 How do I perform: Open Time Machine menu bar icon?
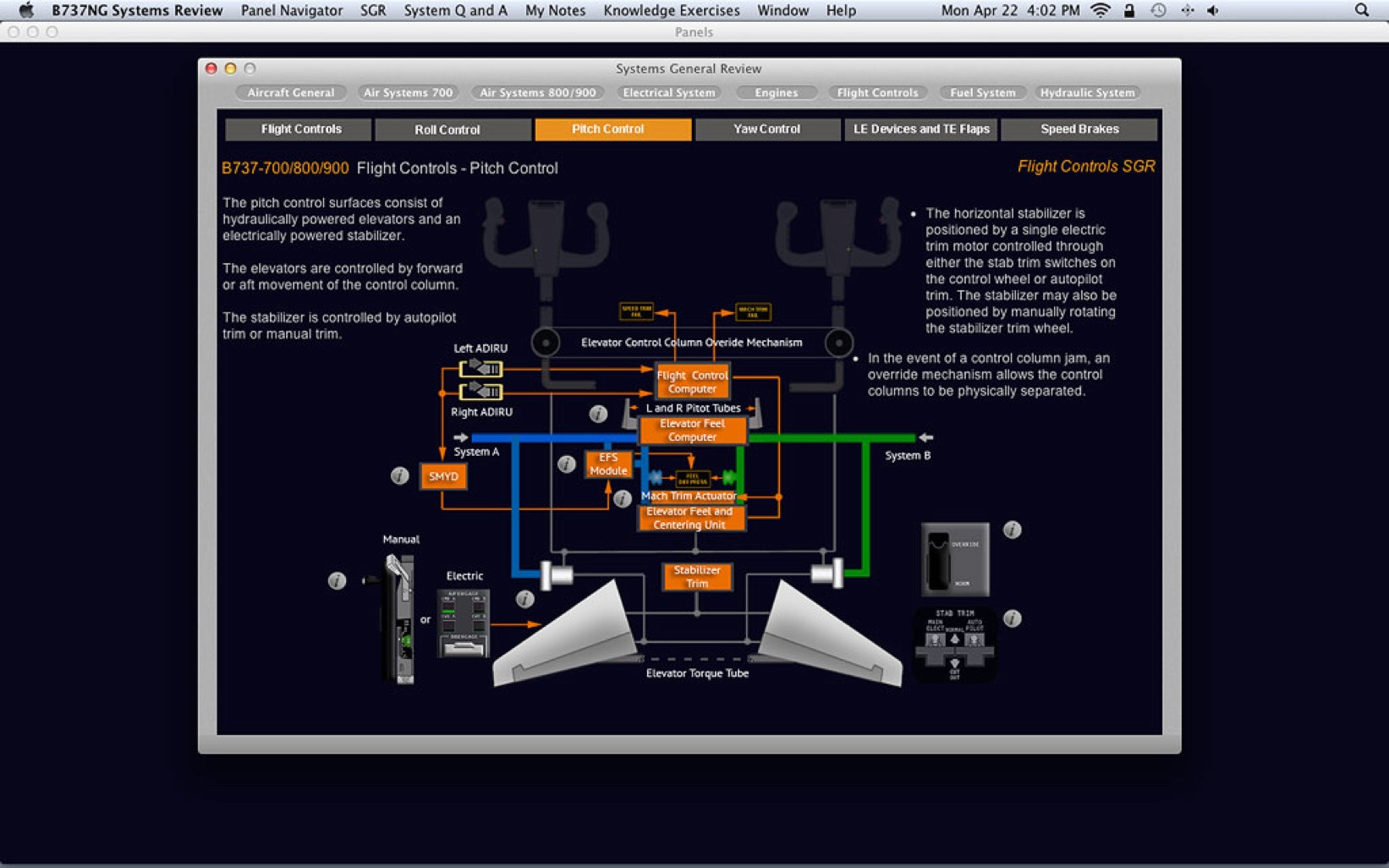(1158, 10)
